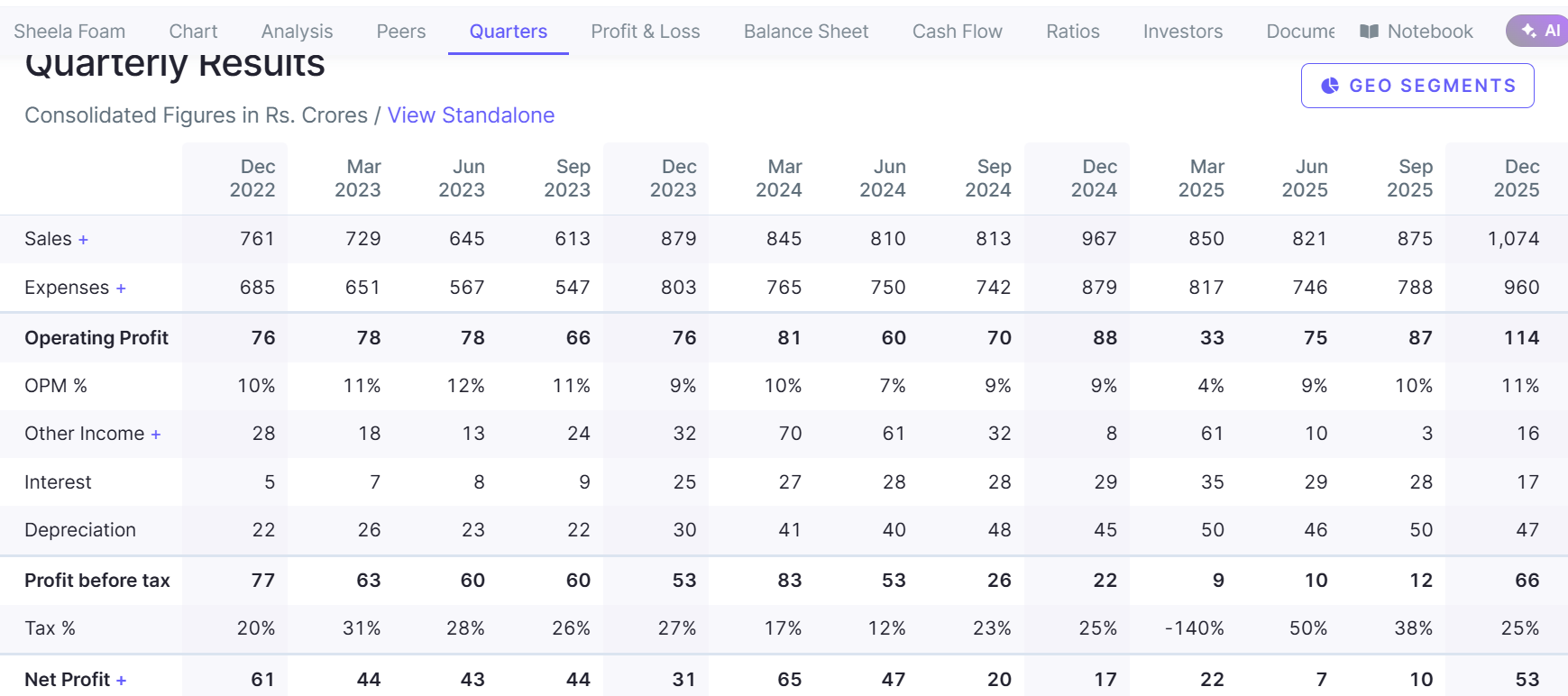Select the Ratios tab
1568x696 pixels.
point(1073,32)
